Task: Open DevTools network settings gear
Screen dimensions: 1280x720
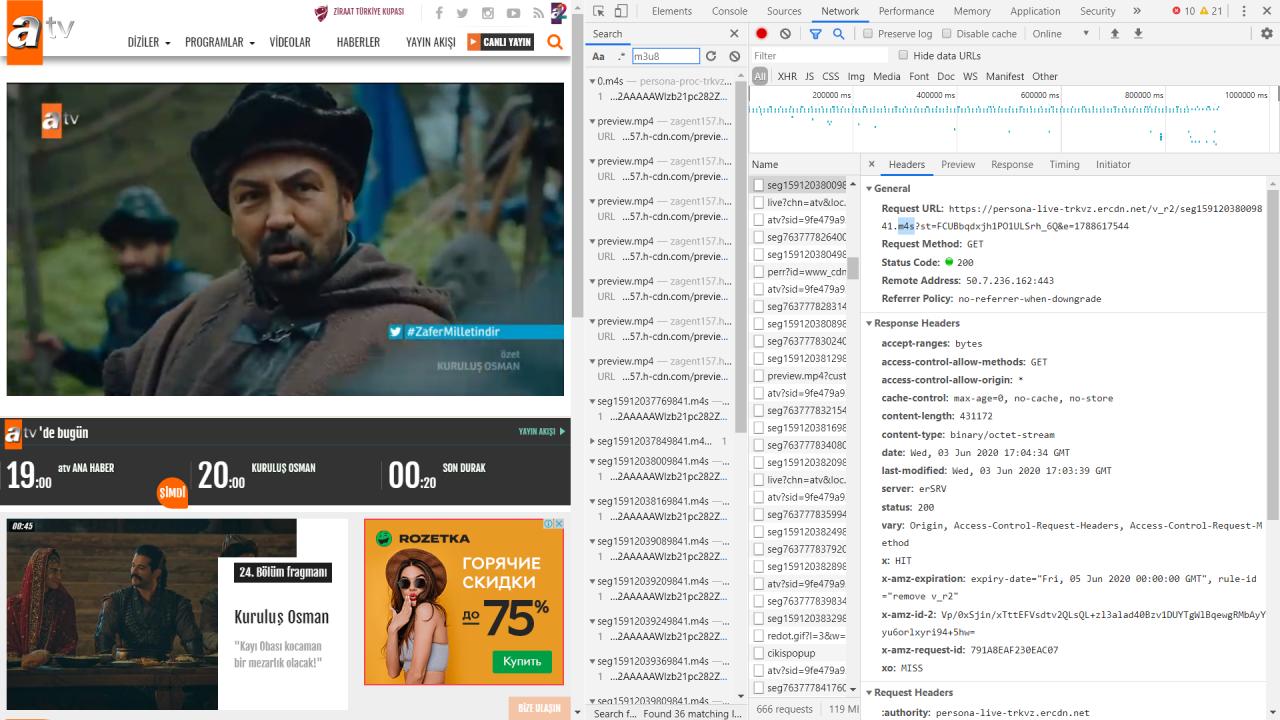Action: click(1266, 34)
